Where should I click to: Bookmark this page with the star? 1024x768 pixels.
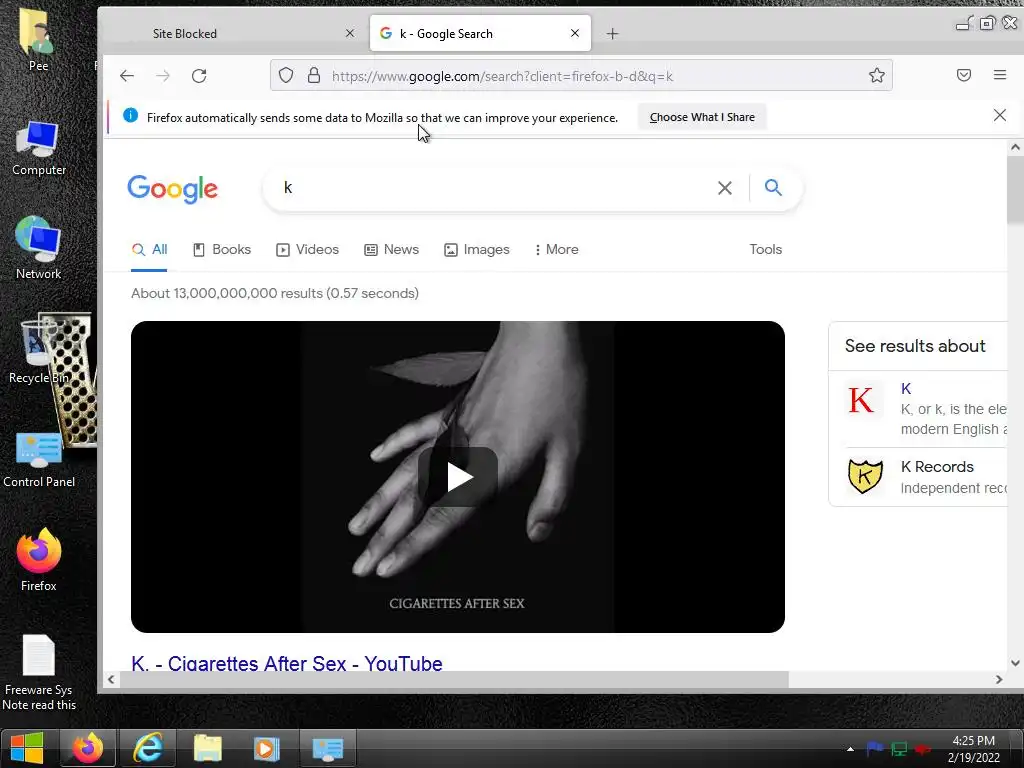point(876,75)
